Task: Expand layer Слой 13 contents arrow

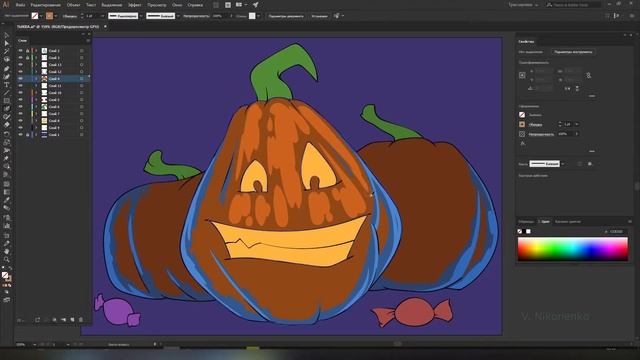Action: coord(36,64)
